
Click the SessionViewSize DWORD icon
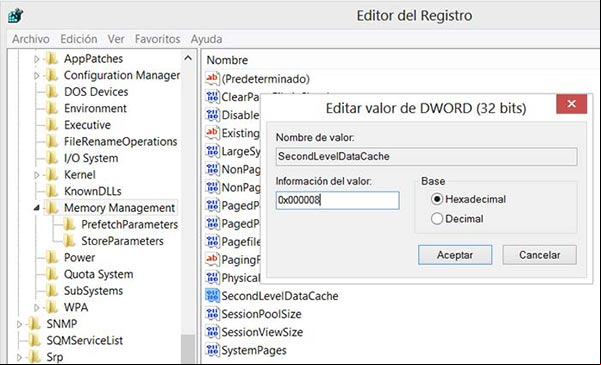point(212,332)
